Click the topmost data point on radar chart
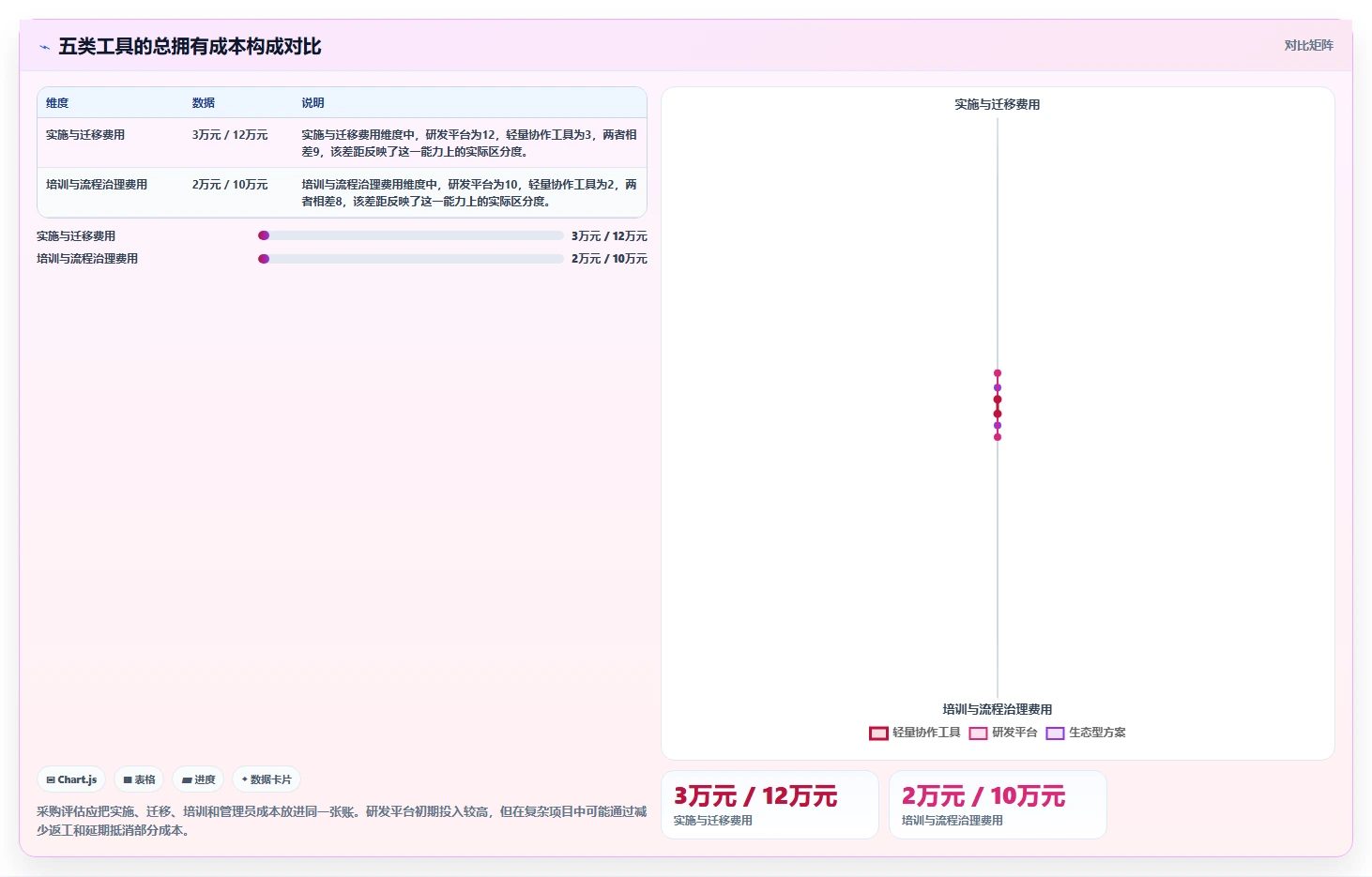This screenshot has height=877, width=1372. 998,373
